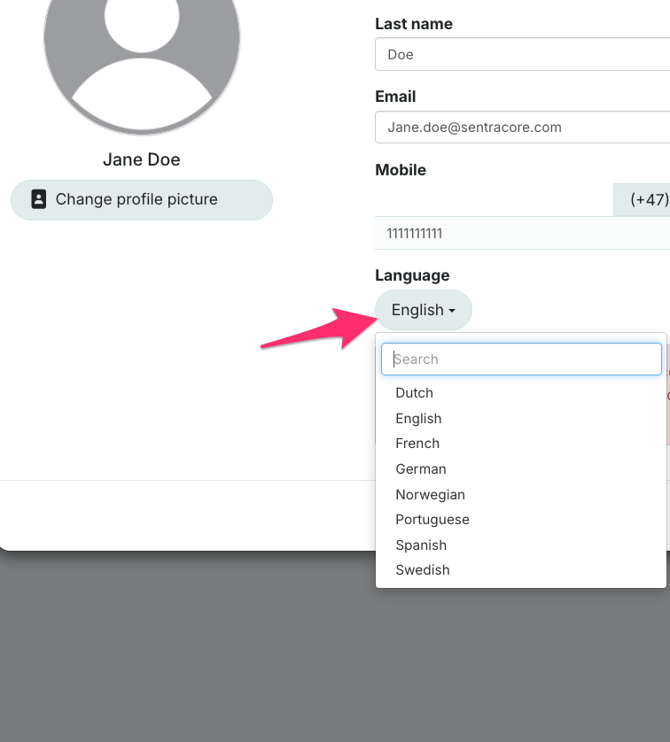Open the English language dropdown
Viewport: 670px width, 742px height.
click(x=422, y=310)
